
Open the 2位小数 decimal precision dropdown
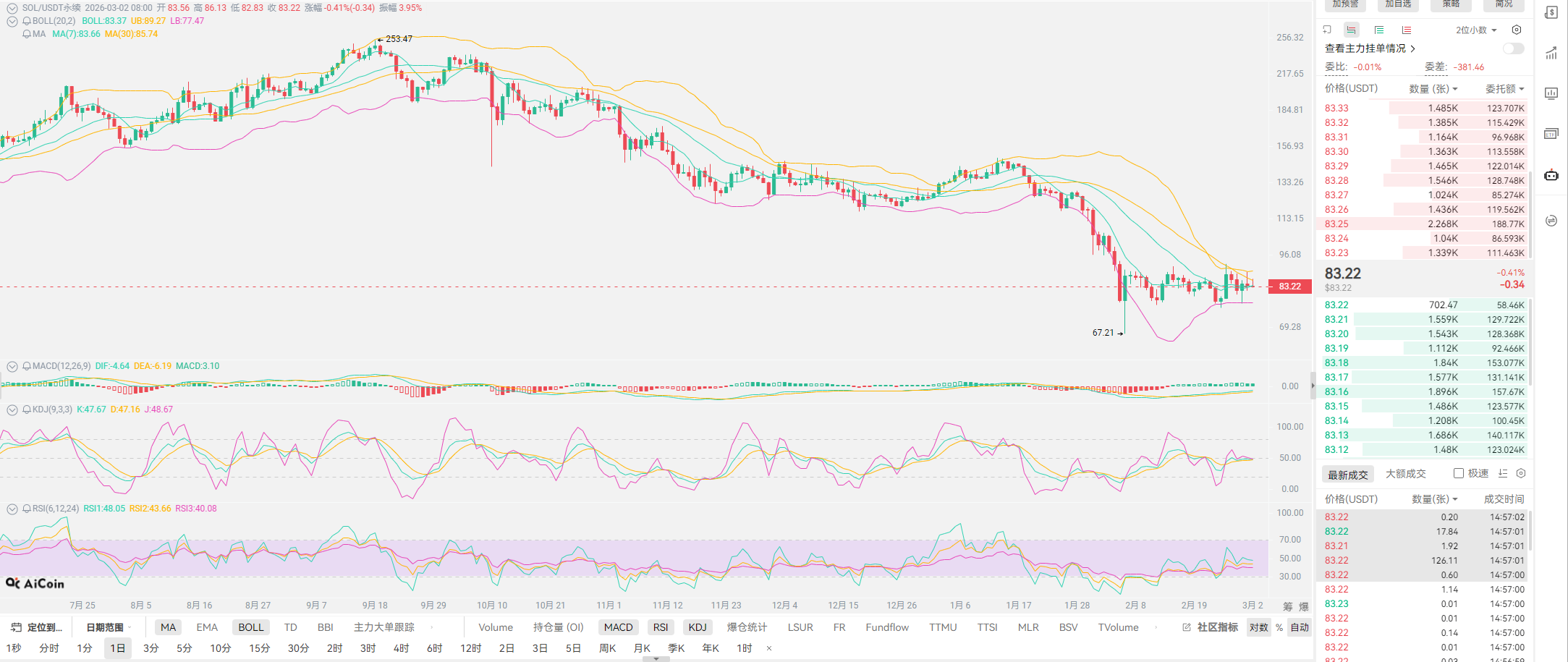[1476, 30]
